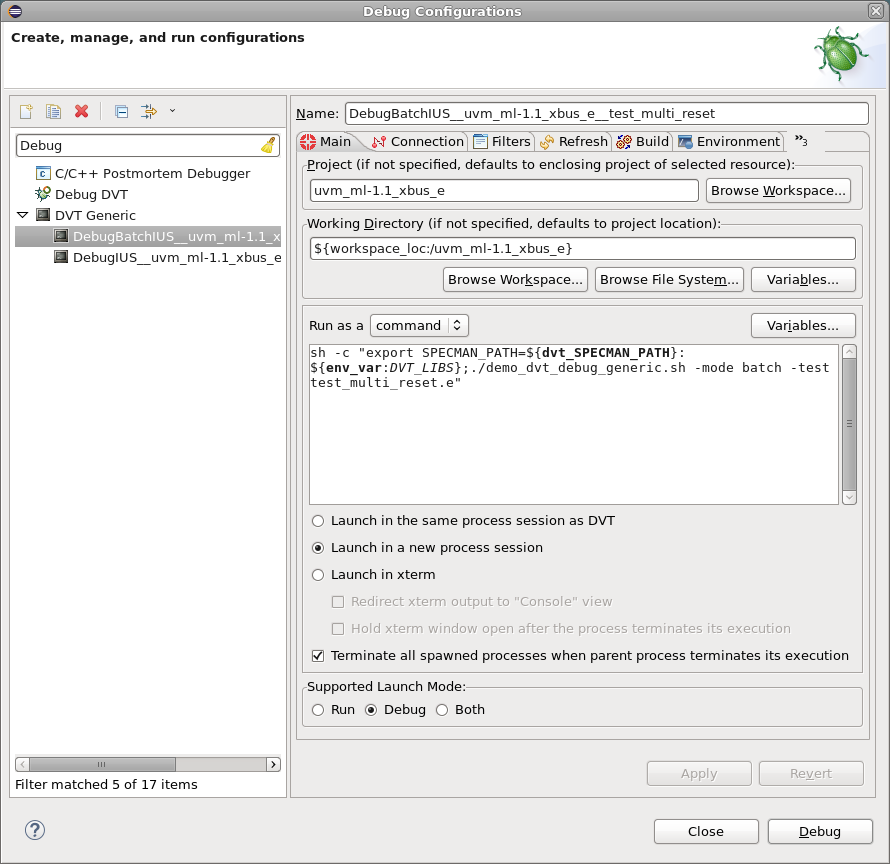This screenshot has width=890, height=864.
Task: Open the Run as command dropdown
Action: click(x=419, y=325)
